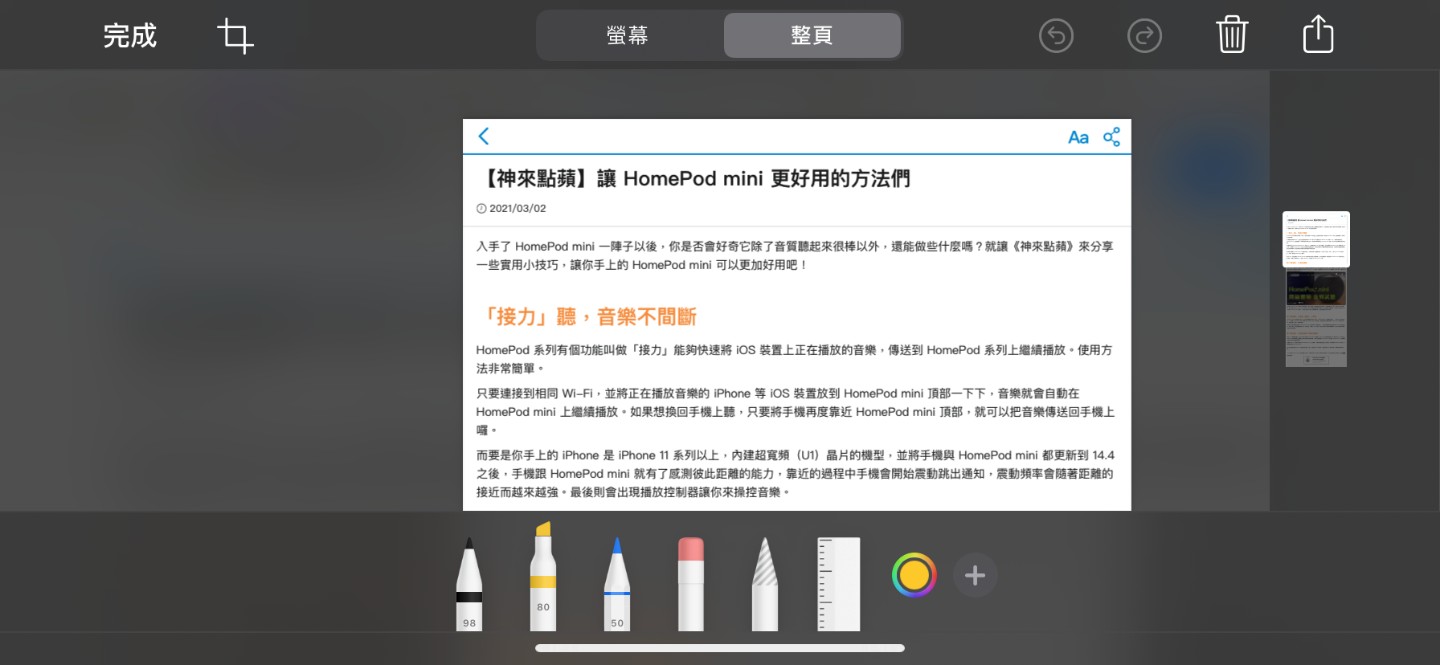Switch to the 螢幕 tab
This screenshot has height=665, width=1440.
[x=628, y=36]
